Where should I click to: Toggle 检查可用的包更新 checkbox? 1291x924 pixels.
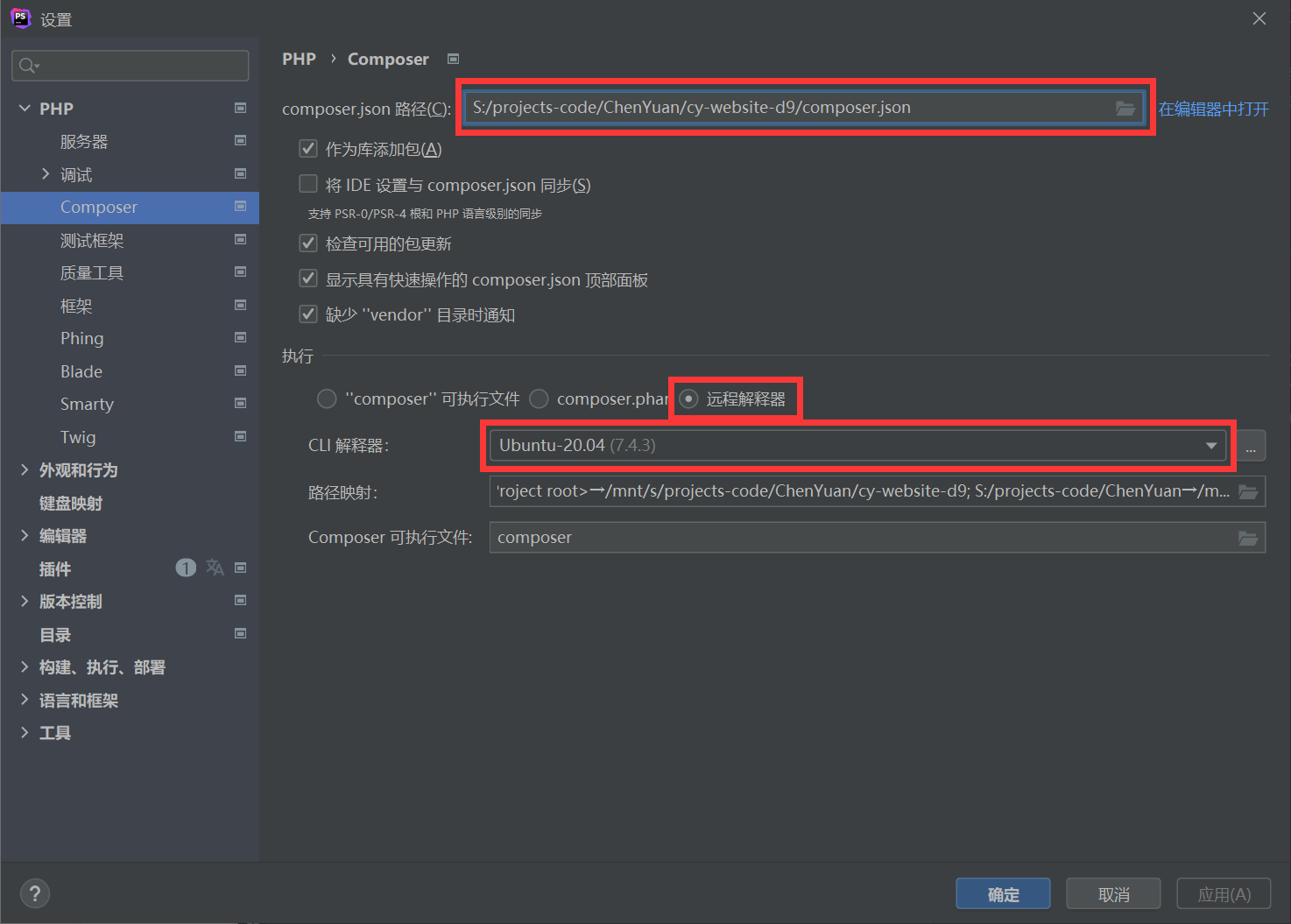tap(308, 243)
